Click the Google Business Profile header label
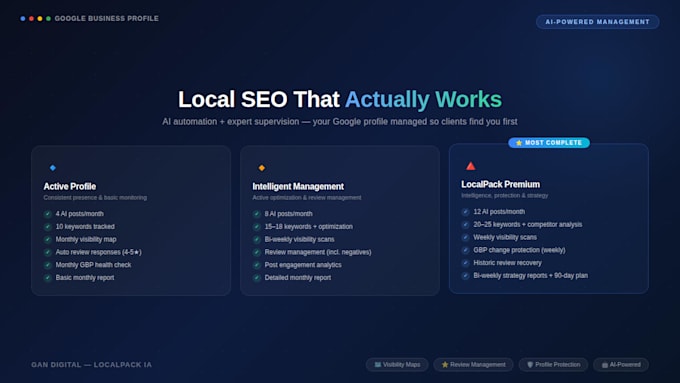 point(107,19)
